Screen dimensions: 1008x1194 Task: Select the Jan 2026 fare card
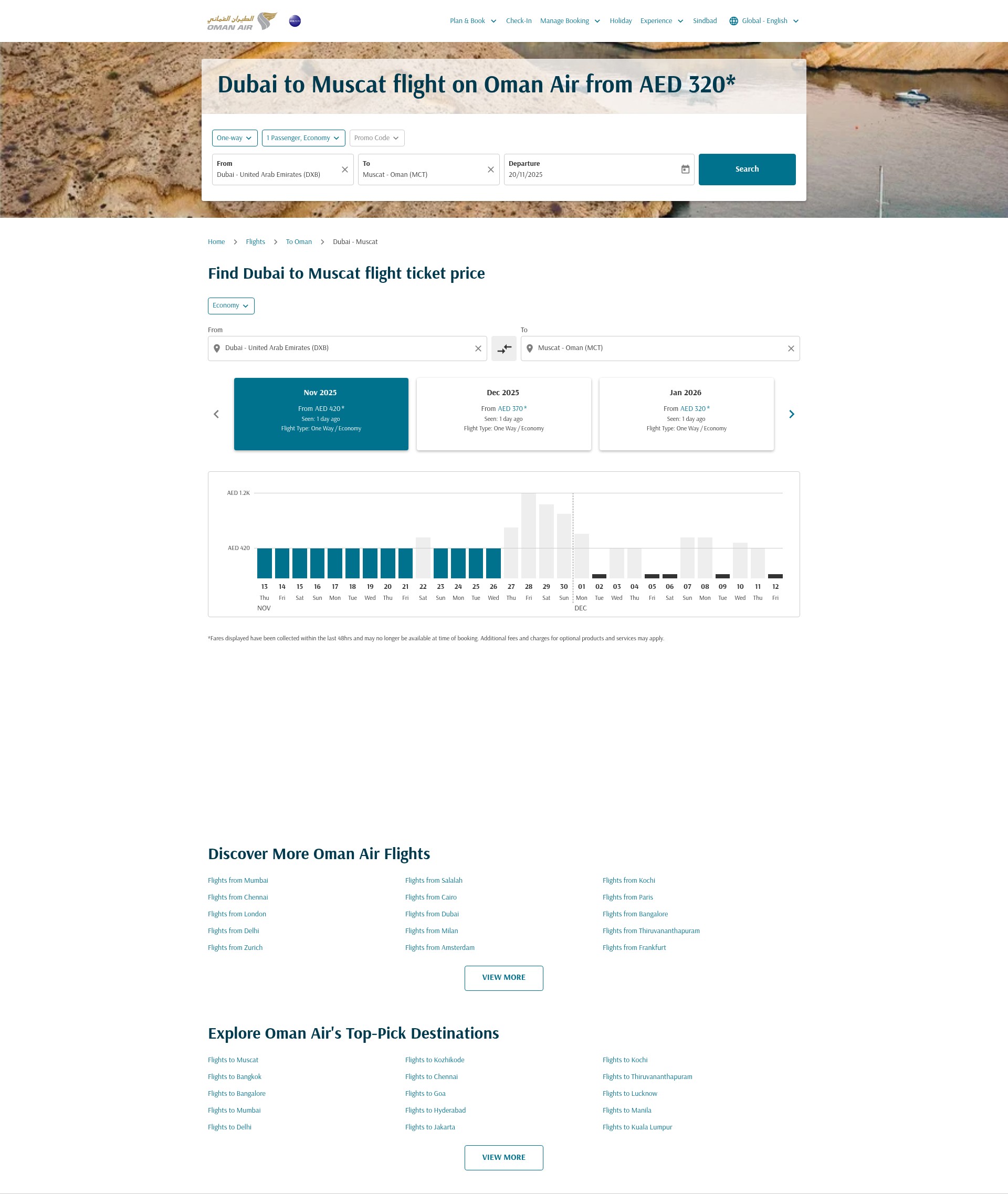click(x=686, y=414)
